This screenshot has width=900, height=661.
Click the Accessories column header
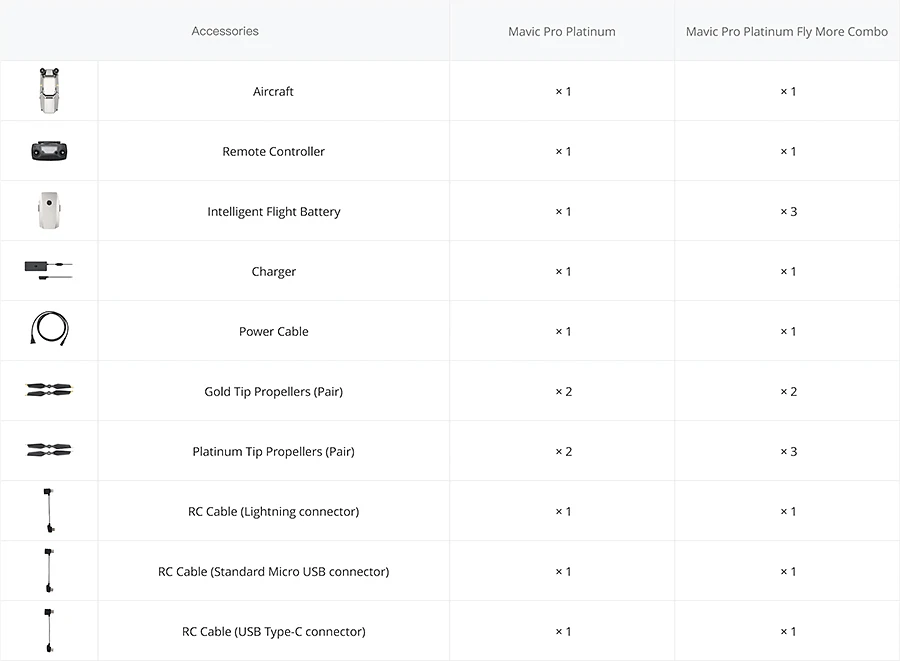pyautogui.click(x=225, y=31)
